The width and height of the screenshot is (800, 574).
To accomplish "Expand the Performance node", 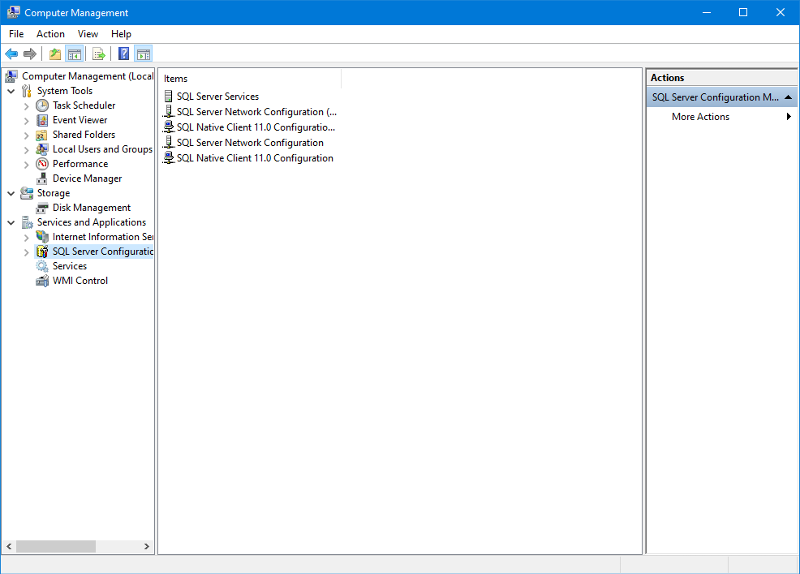I will 26,165.
